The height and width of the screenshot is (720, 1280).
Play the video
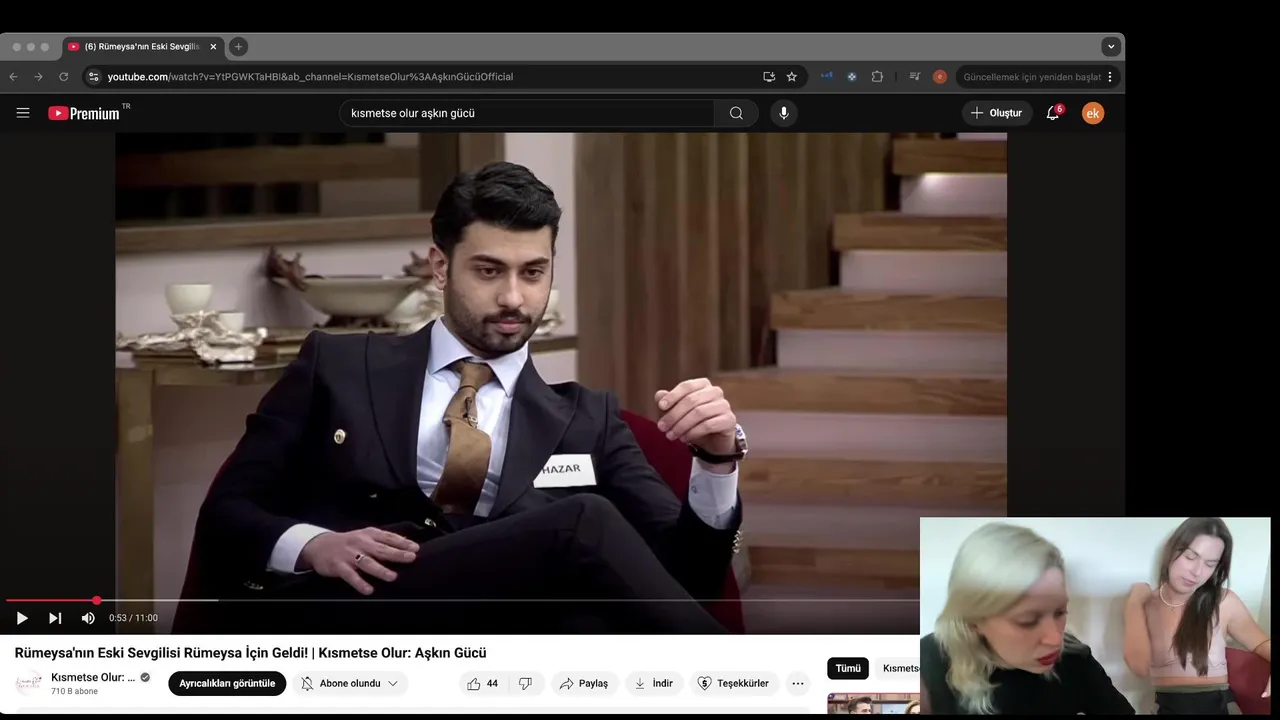[22, 618]
